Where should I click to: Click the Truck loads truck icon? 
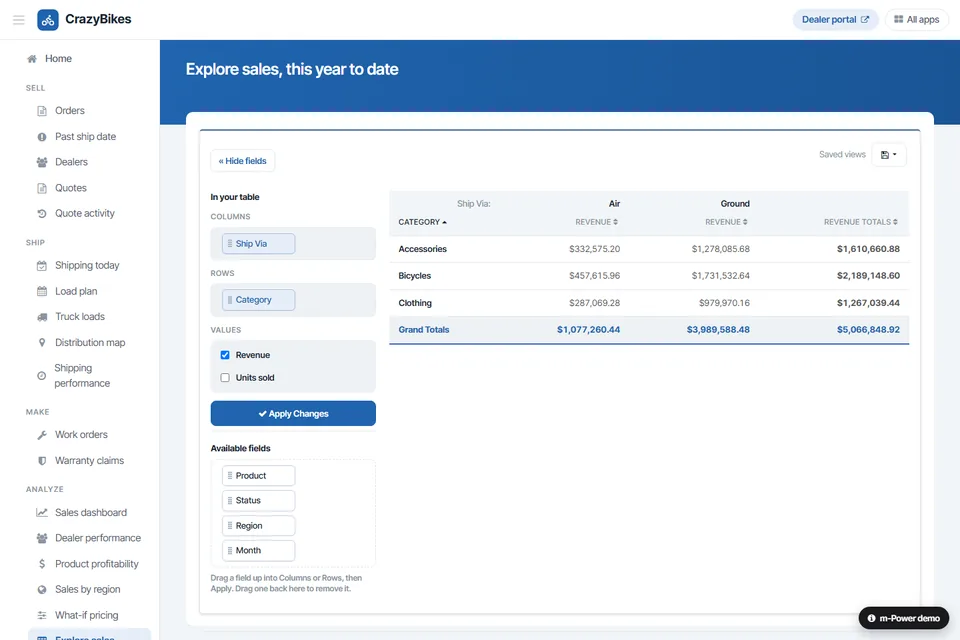[42, 317]
